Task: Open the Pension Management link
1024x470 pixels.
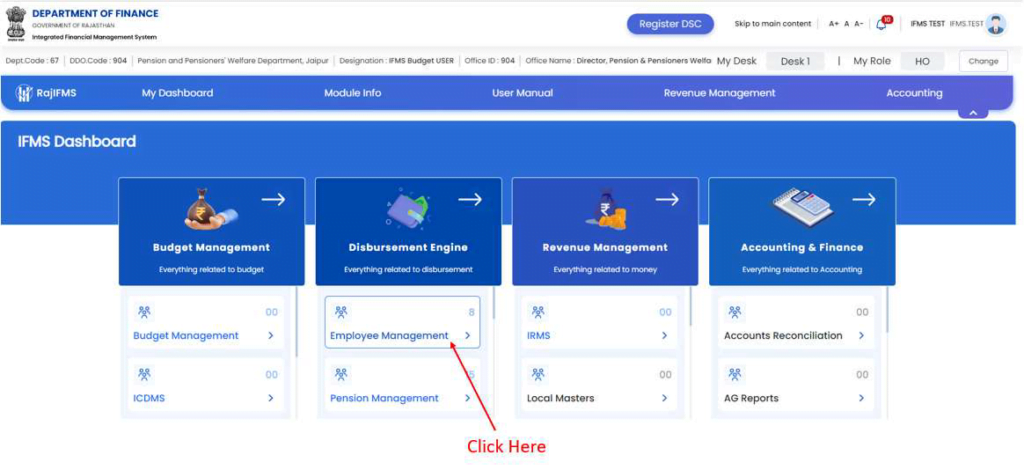Action: tap(384, 398)
